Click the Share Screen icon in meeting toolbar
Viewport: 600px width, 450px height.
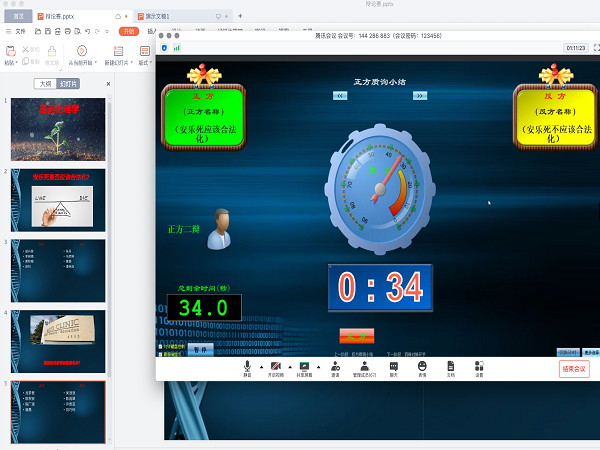tap(304, 368)
